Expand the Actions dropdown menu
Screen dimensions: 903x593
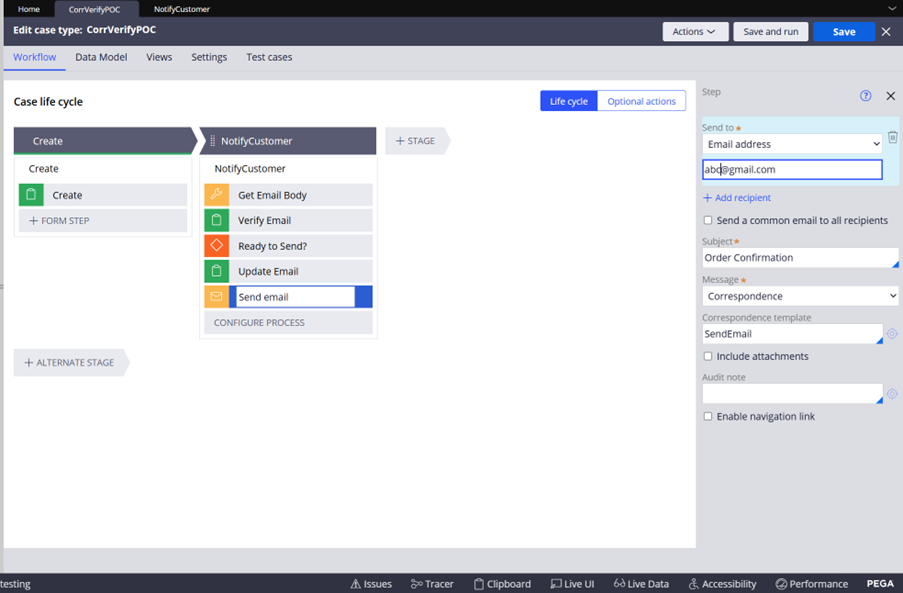point(694,32)
